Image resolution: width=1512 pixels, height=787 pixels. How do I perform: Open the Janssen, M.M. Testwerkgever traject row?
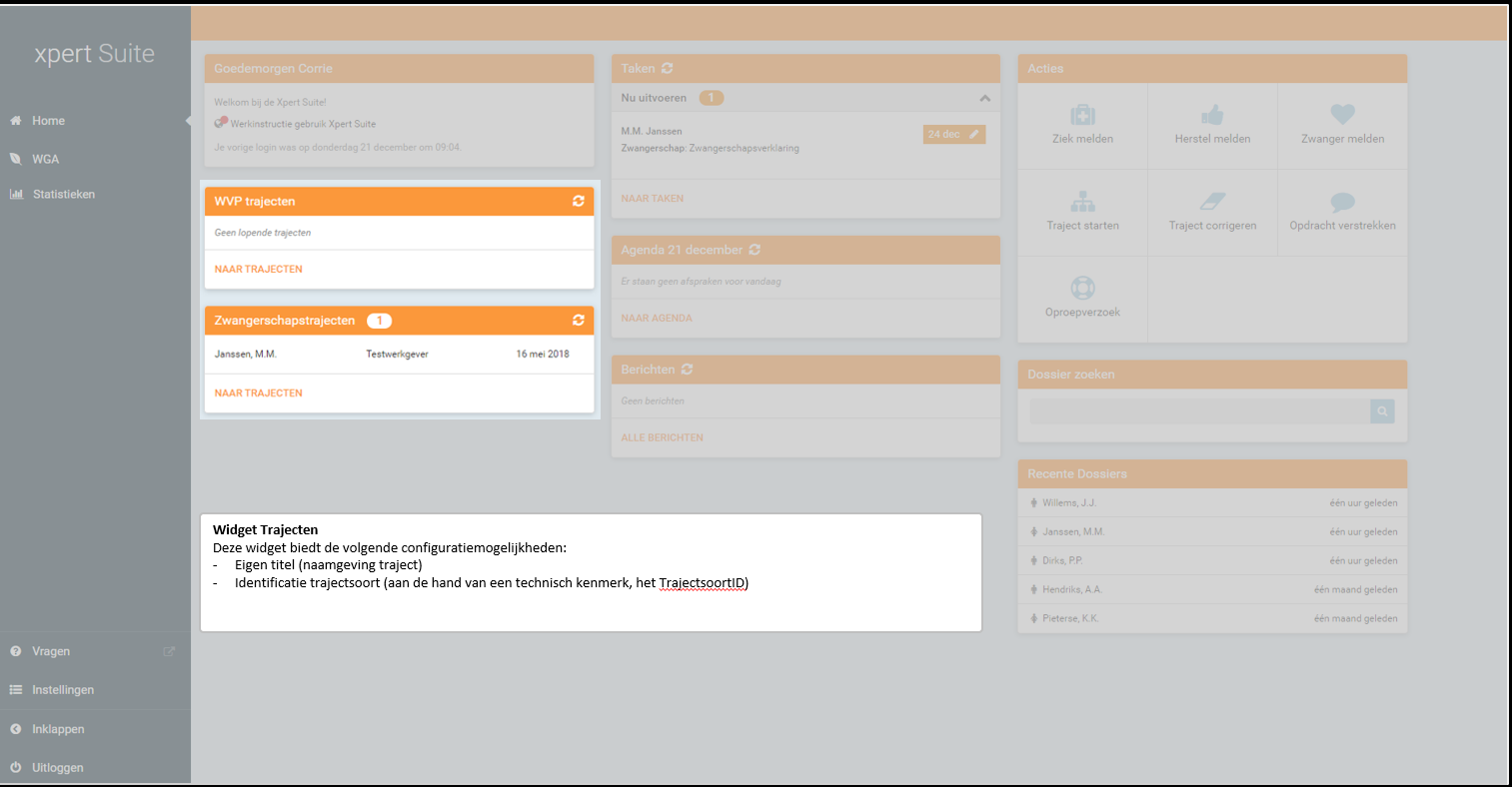coord(398,354)
